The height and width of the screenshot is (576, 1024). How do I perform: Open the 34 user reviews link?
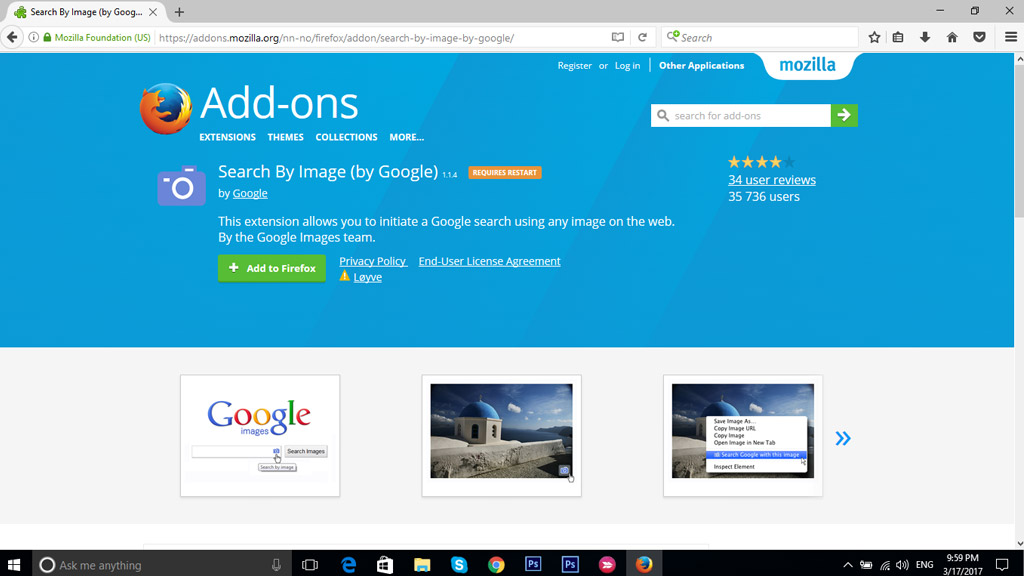771,180
